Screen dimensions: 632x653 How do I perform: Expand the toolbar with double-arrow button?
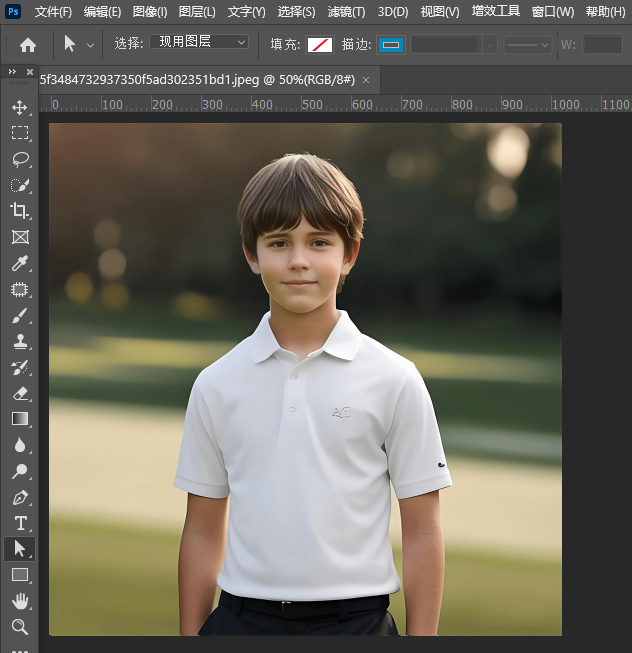(12, 72)
